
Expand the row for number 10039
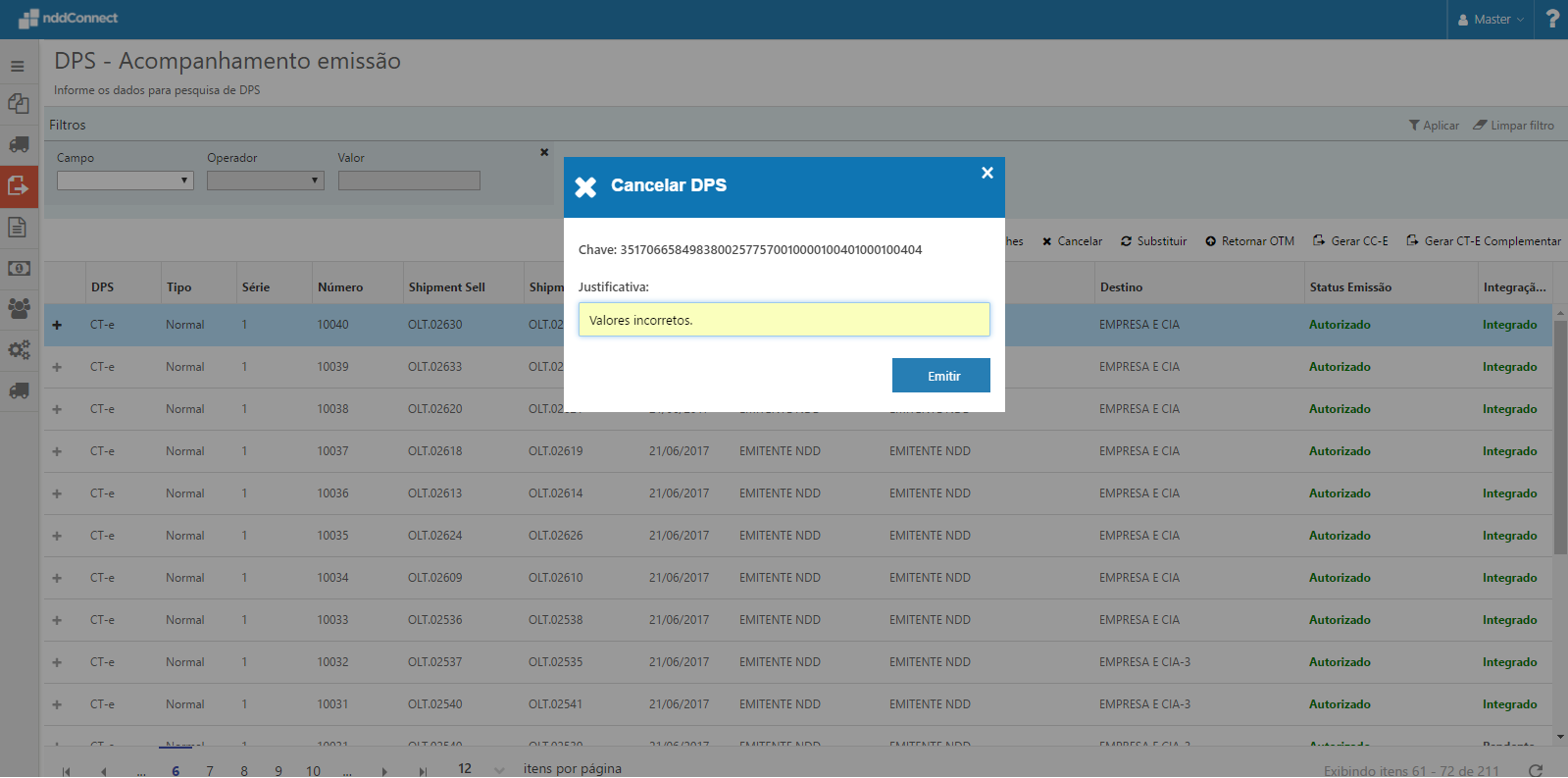tap(57, 367)
